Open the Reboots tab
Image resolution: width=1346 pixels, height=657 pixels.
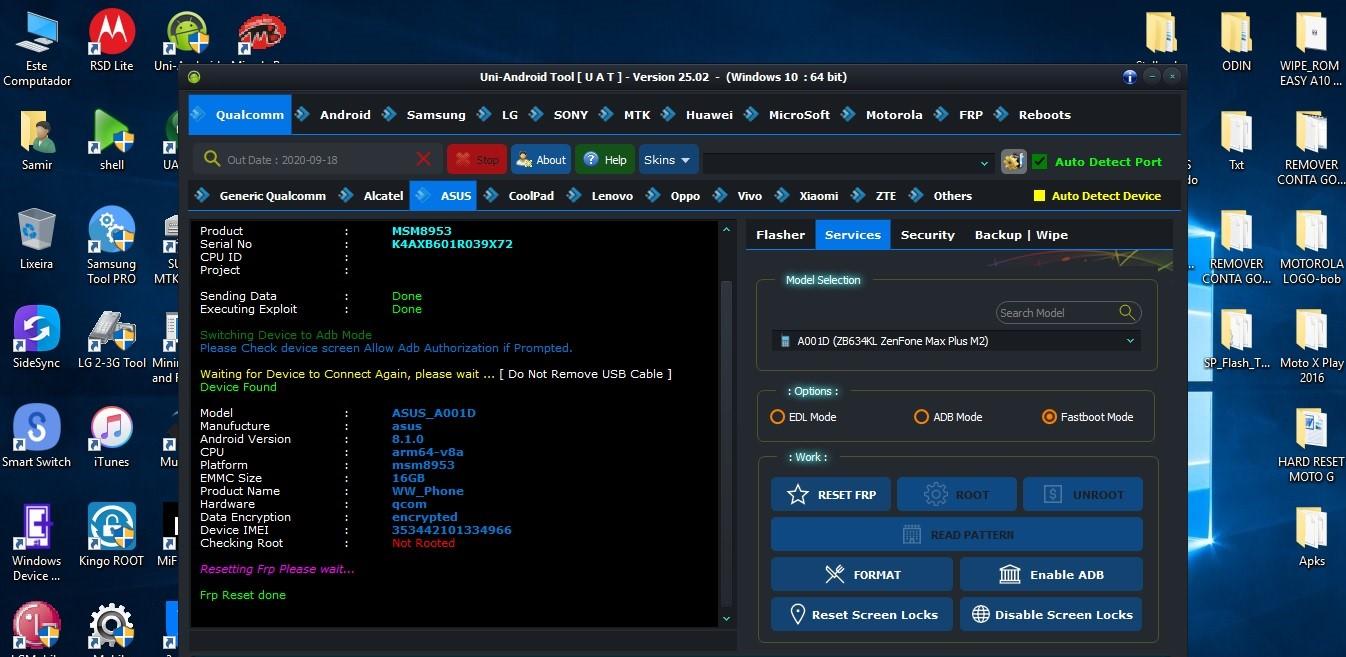(1044, 115)
